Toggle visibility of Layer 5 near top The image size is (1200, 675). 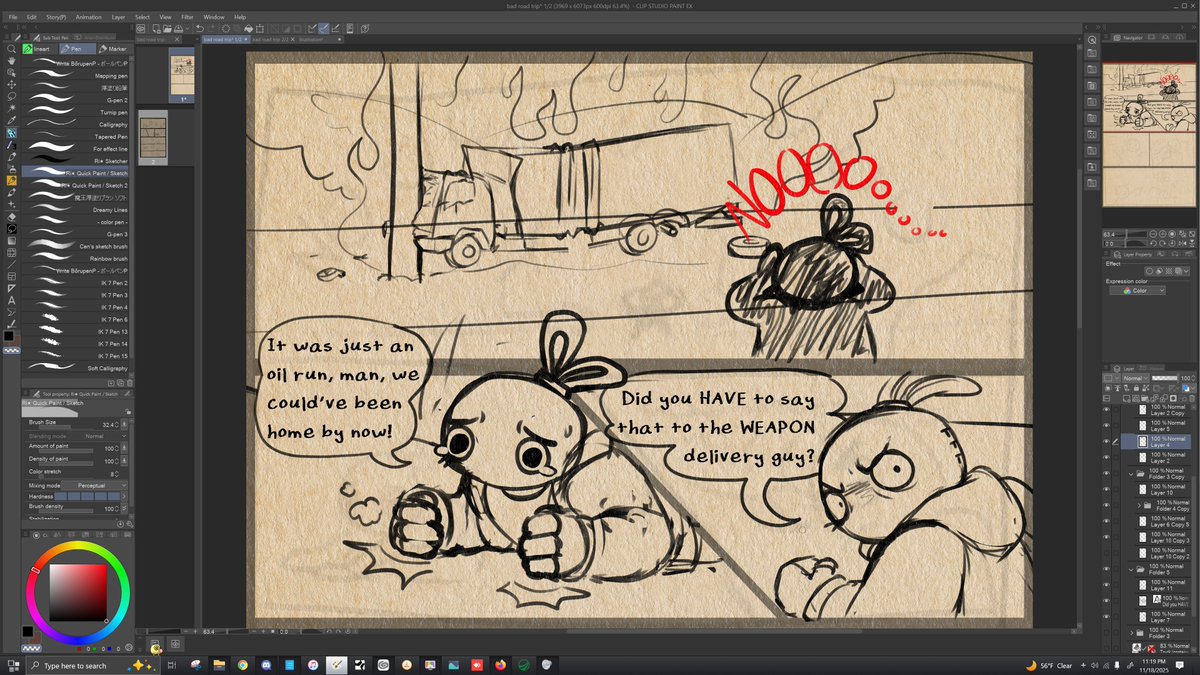pos(1106,425)
